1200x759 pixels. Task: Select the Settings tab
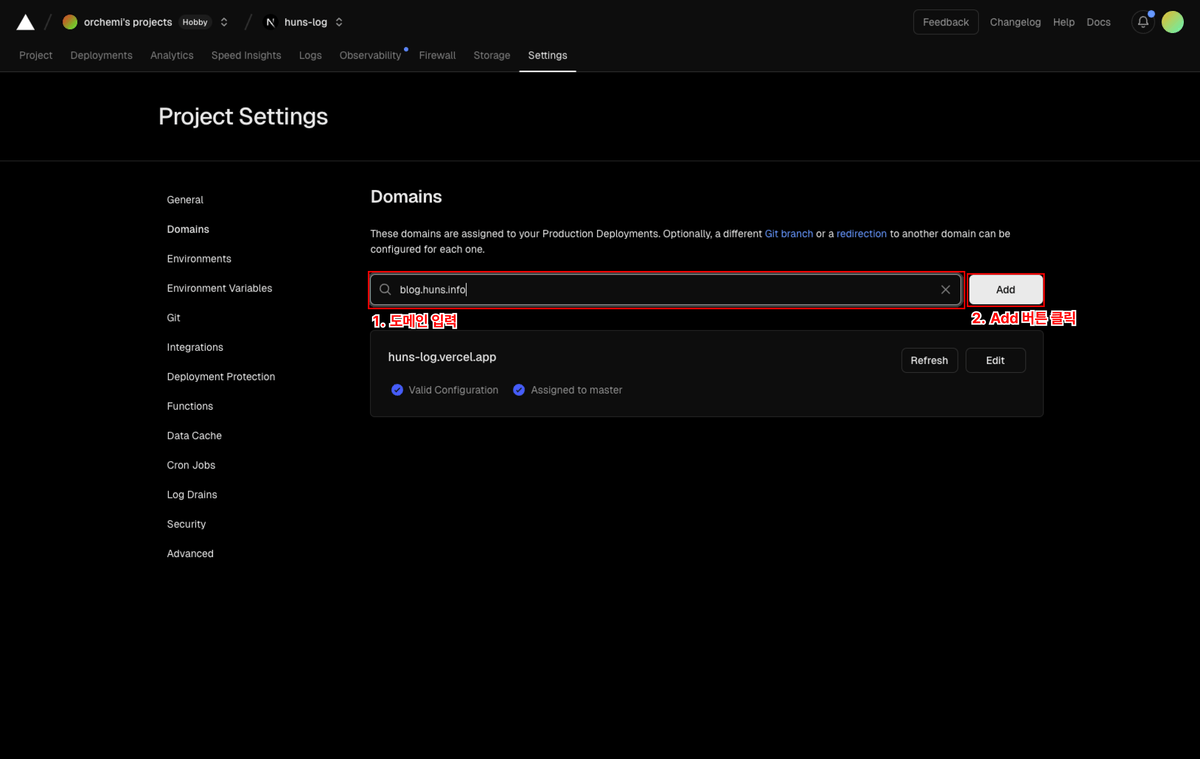click(x=547, y=55)
